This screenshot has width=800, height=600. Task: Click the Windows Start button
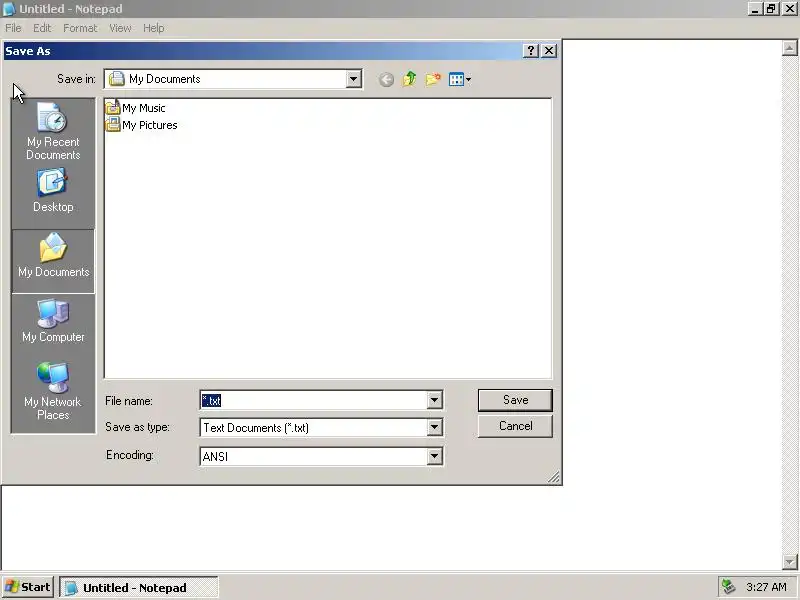[28, 587]
